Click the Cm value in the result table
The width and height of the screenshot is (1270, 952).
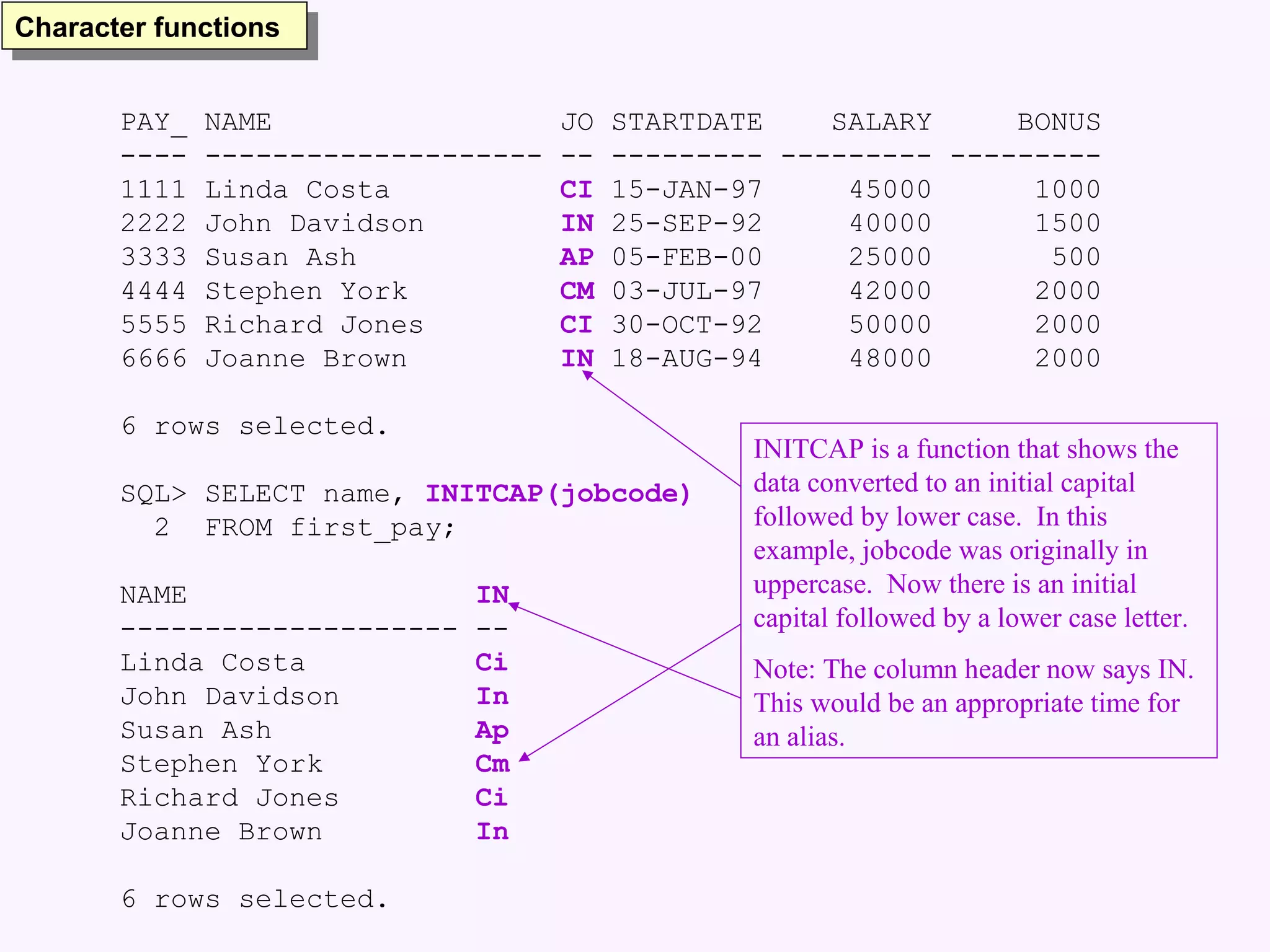coord(492,764)
